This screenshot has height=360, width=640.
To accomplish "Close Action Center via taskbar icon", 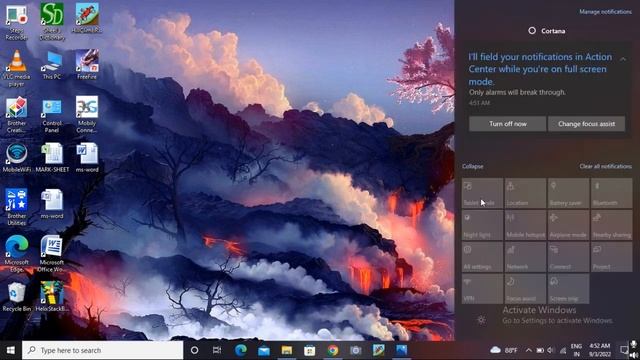I will point(624,350).
